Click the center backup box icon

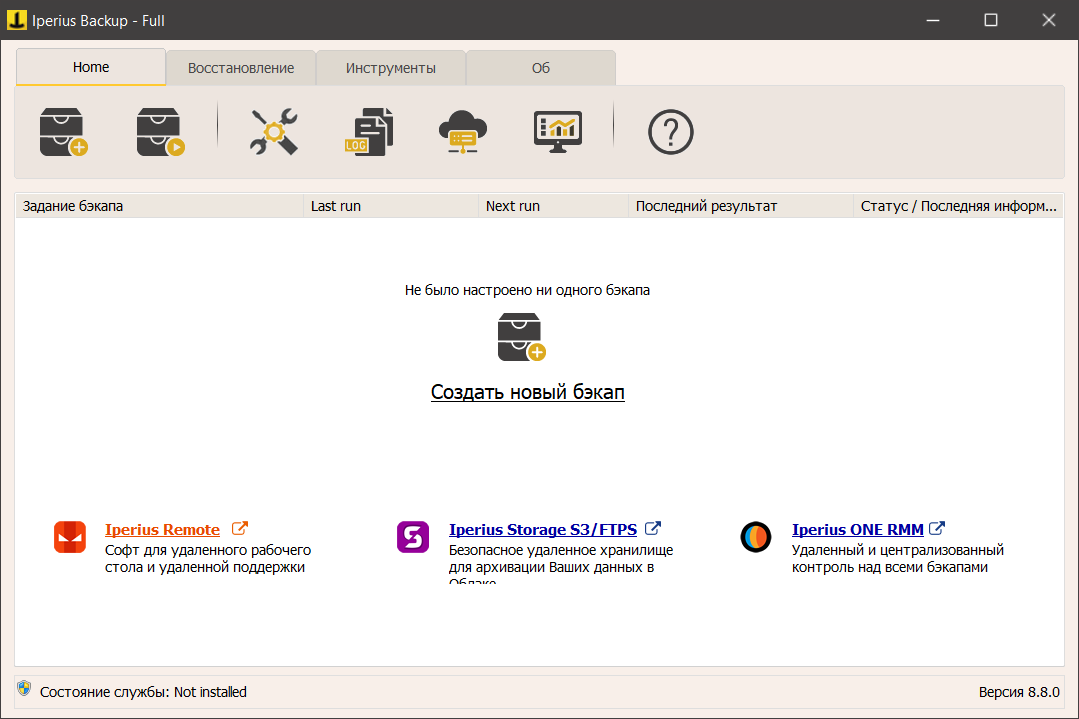(521, 337)
